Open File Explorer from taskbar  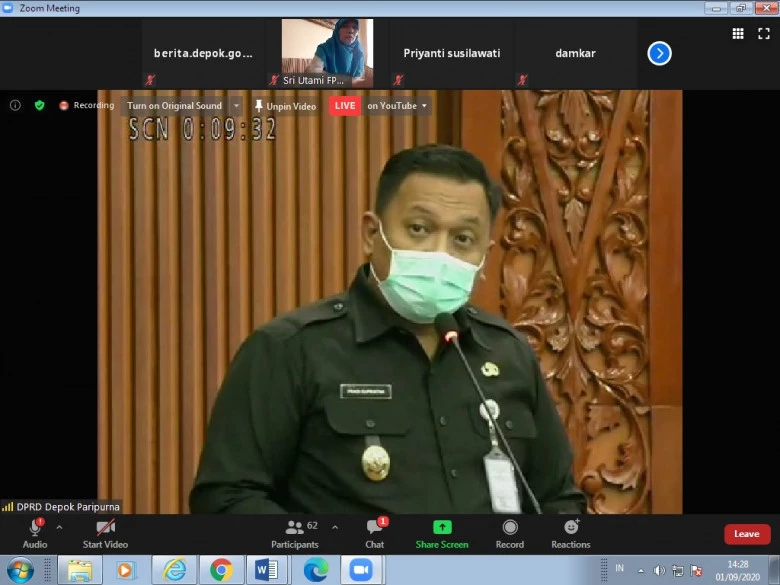point(80,570)
